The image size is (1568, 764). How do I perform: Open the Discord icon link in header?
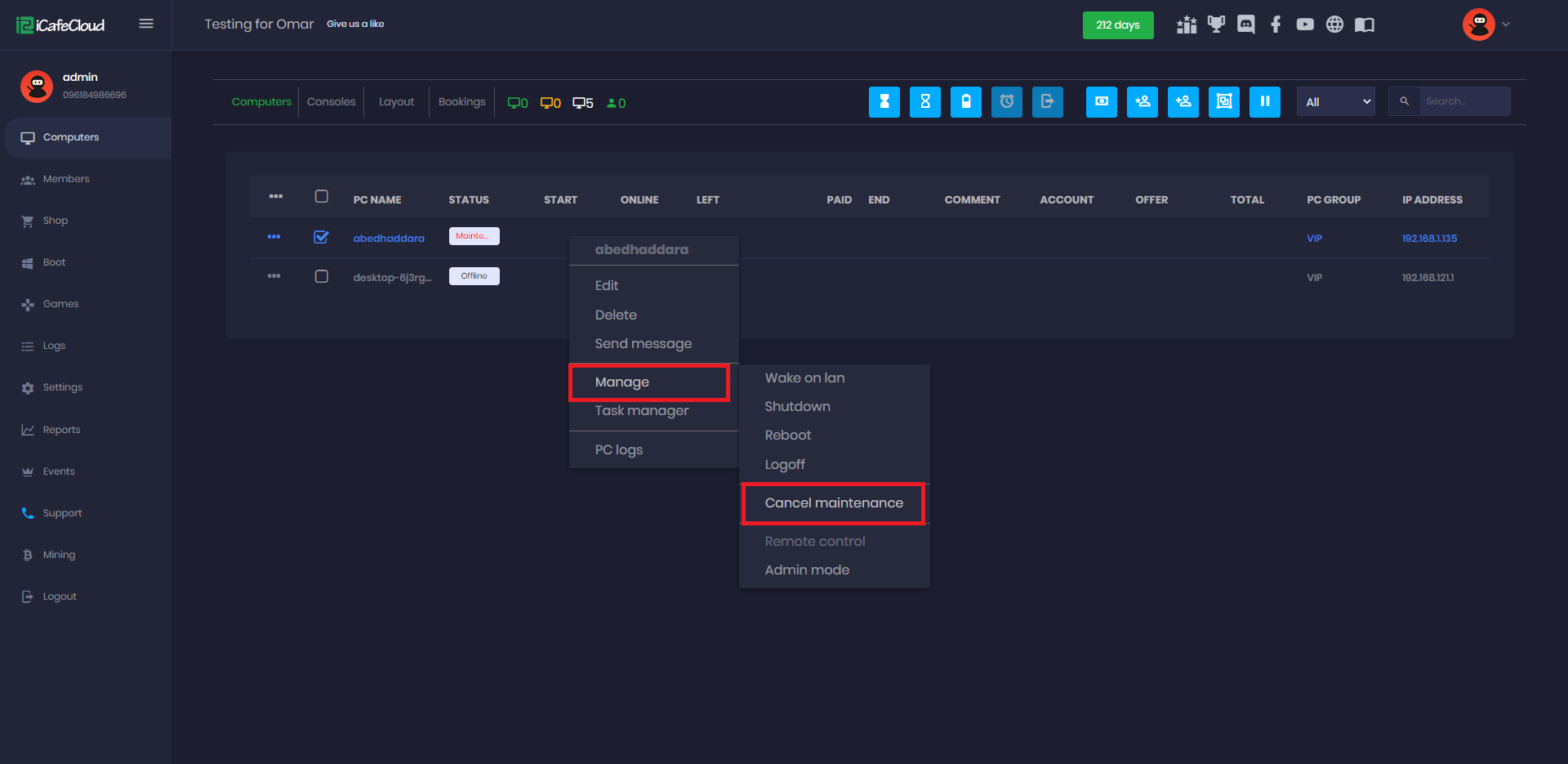(1245, 25)
